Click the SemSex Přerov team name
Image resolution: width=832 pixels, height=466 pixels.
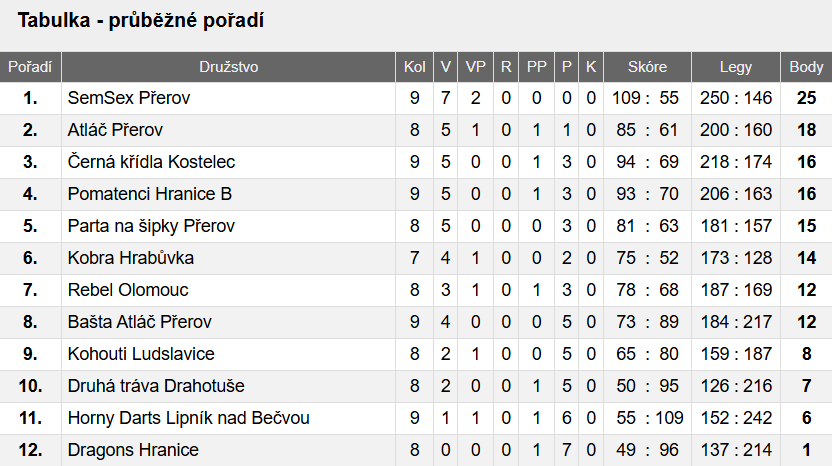click(129, 98)
